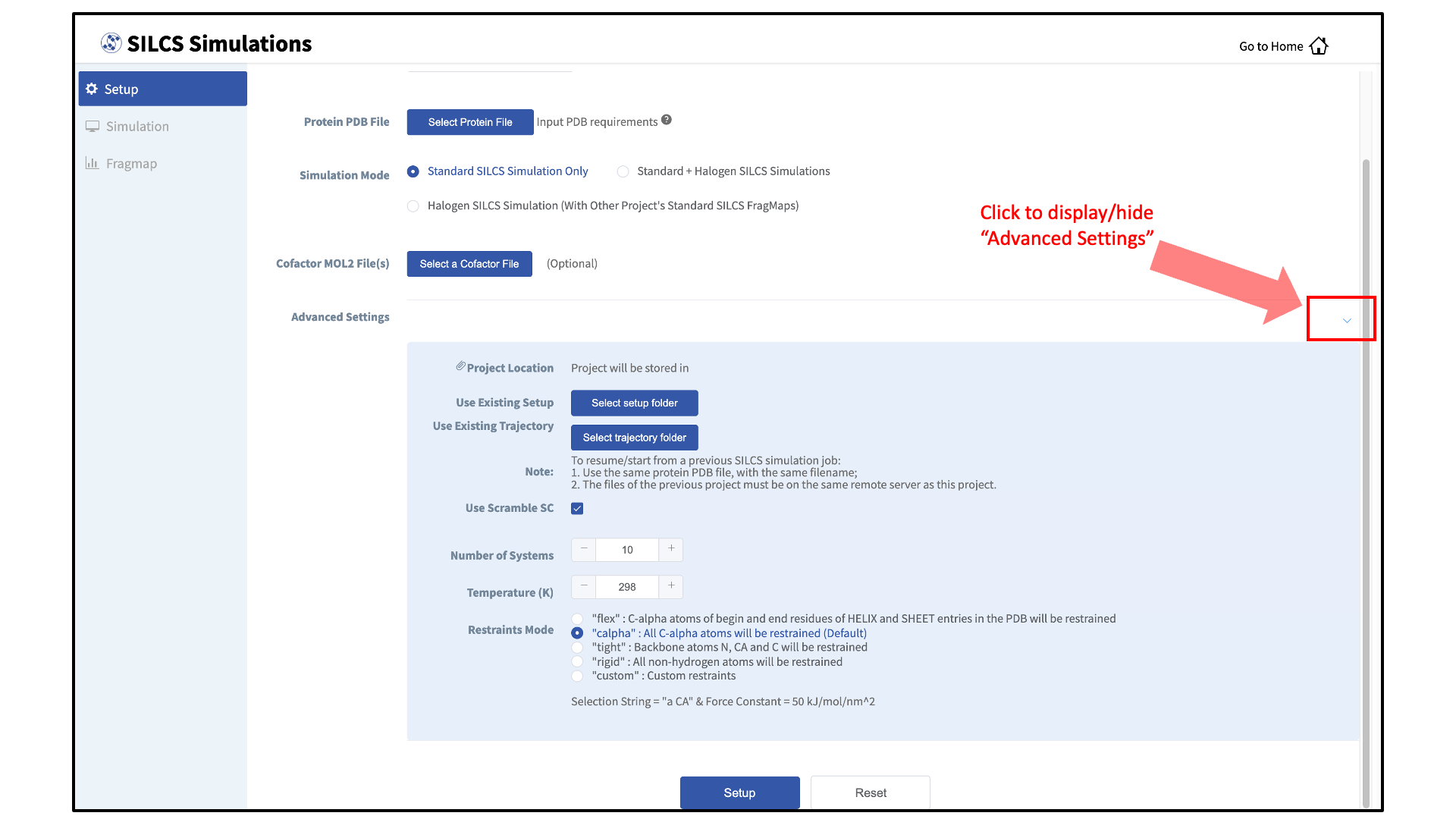Click the vertical page scrollbar

pyautogui.click(x=1366, y=483)
